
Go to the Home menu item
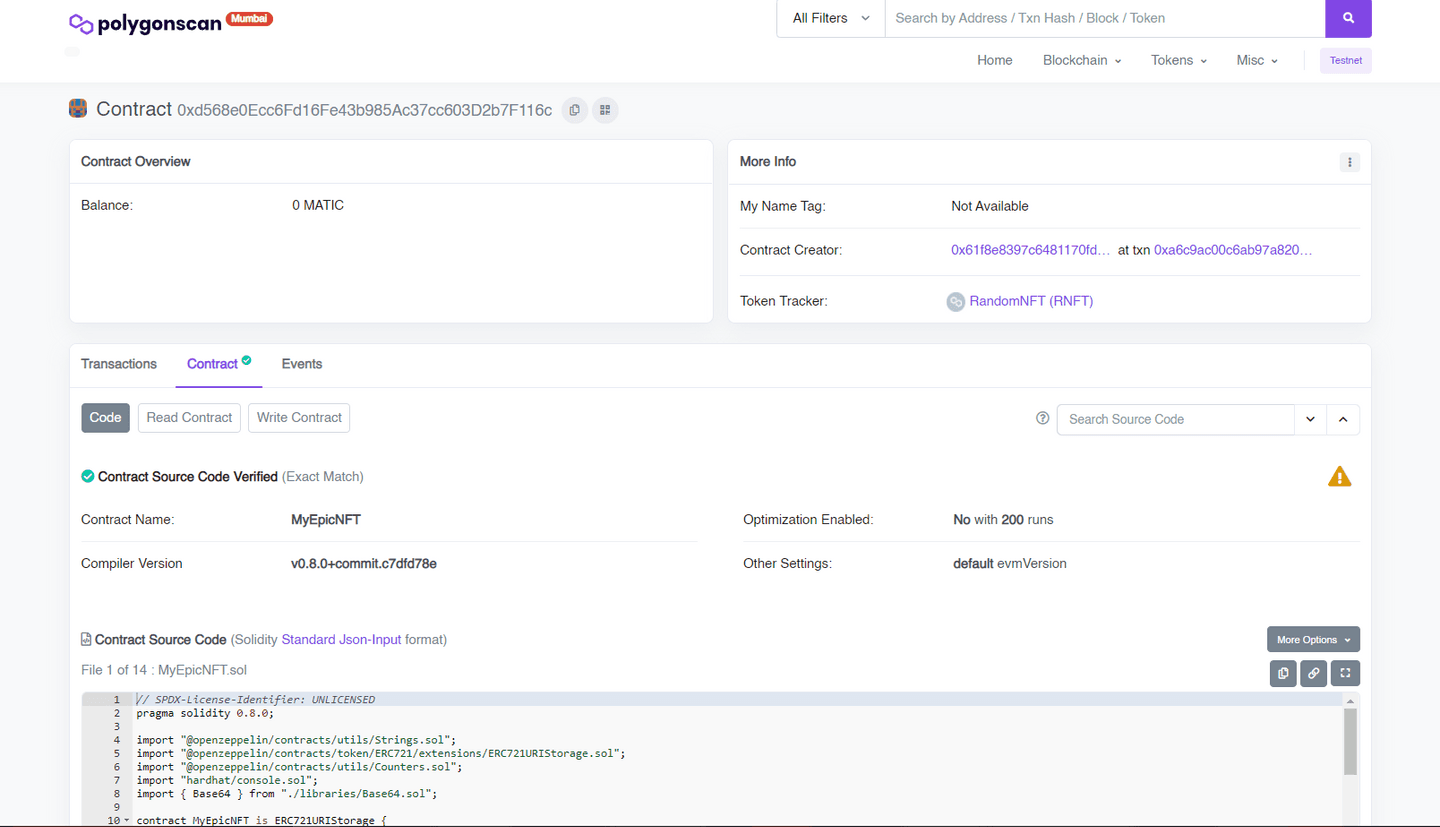pos(995,60)
